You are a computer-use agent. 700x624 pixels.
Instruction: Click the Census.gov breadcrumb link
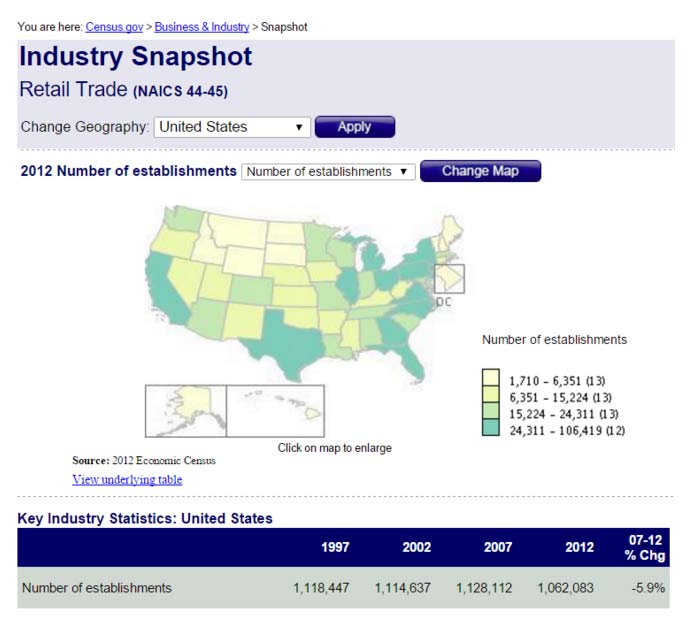click(x=116, y=27)
